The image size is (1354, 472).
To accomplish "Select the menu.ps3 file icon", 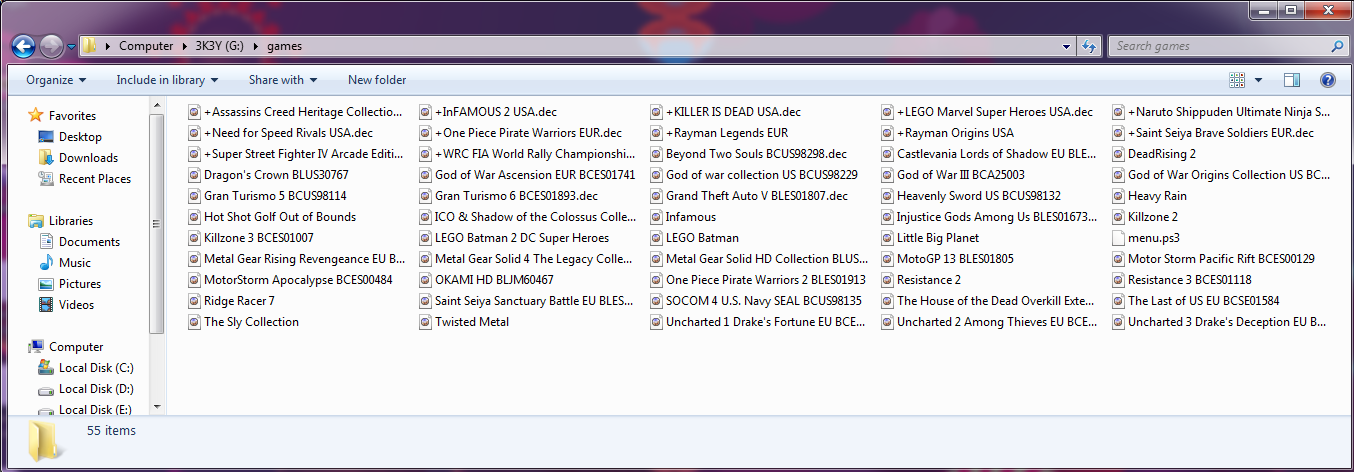I will click(1118, 238).
